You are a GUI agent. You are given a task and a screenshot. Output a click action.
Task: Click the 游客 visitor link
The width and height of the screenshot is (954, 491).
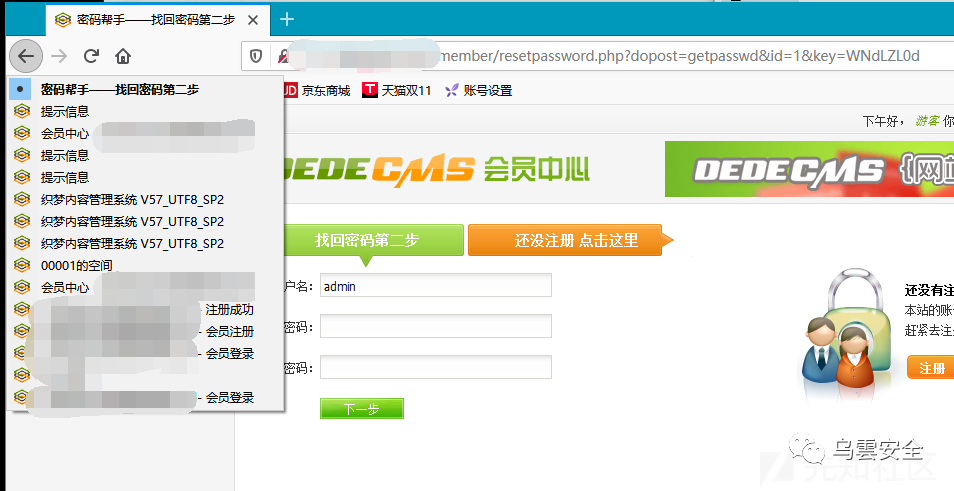(927, 121)
